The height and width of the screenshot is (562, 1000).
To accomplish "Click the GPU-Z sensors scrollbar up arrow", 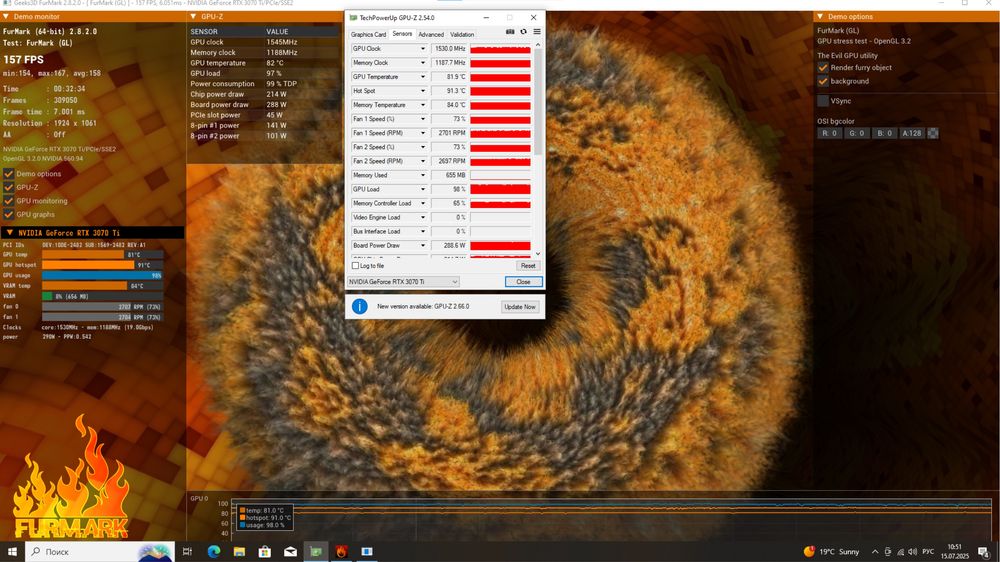I will point(538,45).
